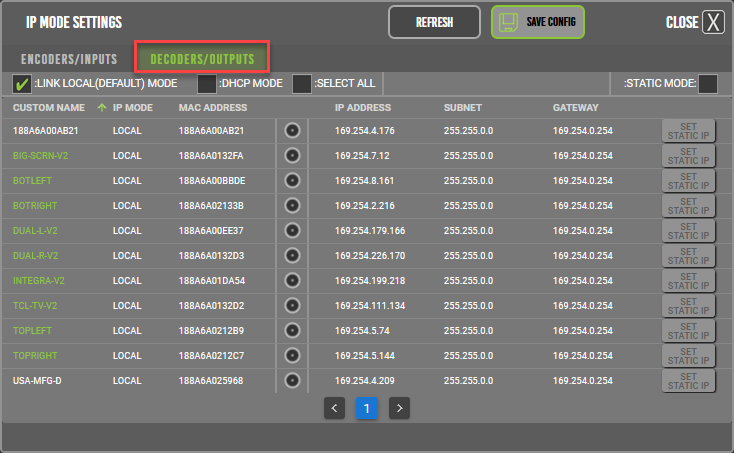Click the Save Config button
The image size is (734, 453).
(538, 22)
